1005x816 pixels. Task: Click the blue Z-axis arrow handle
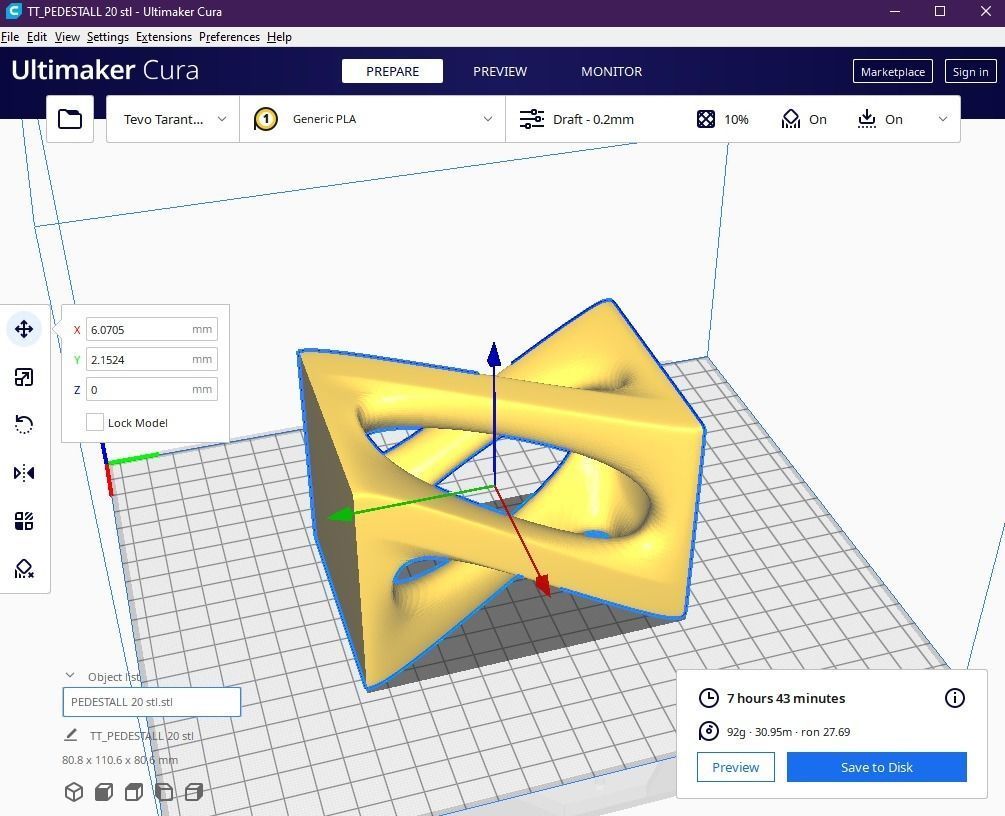coord(494,355)
